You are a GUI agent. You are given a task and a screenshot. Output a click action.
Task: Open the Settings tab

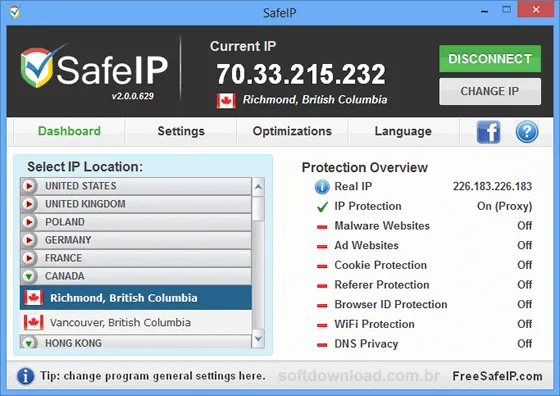[181, 131]
